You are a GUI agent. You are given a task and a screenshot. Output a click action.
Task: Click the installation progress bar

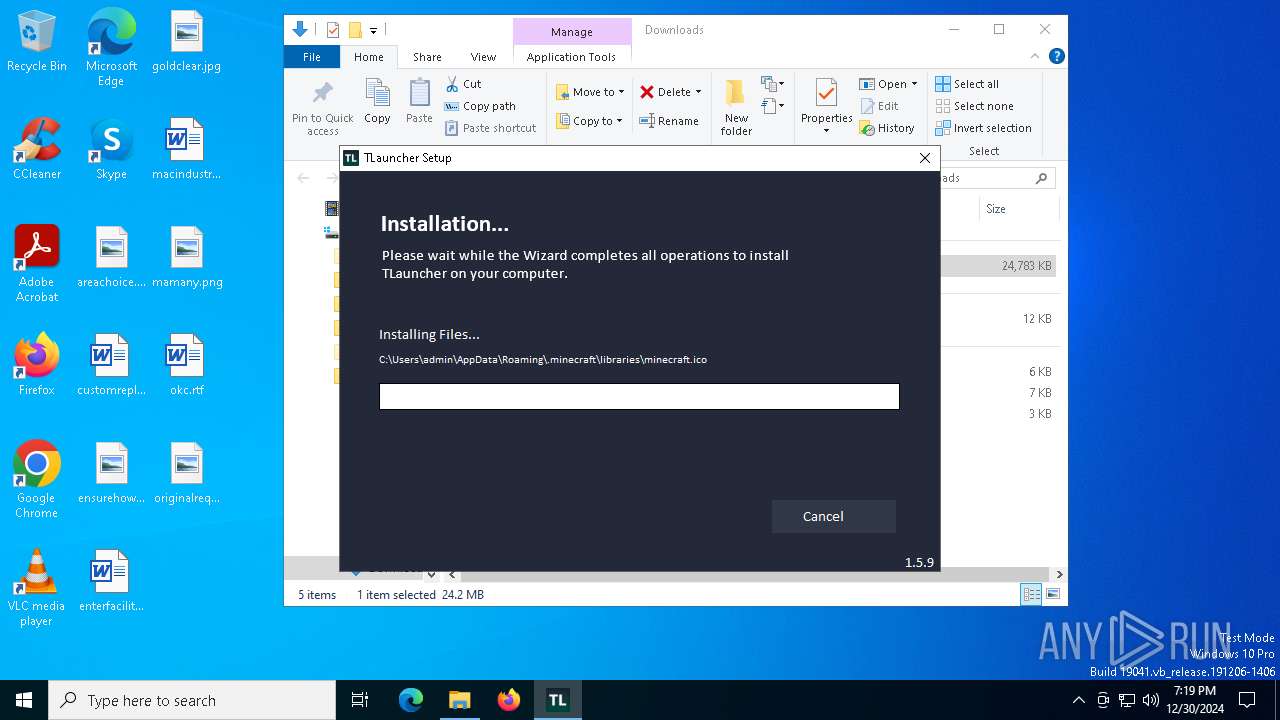639,396
